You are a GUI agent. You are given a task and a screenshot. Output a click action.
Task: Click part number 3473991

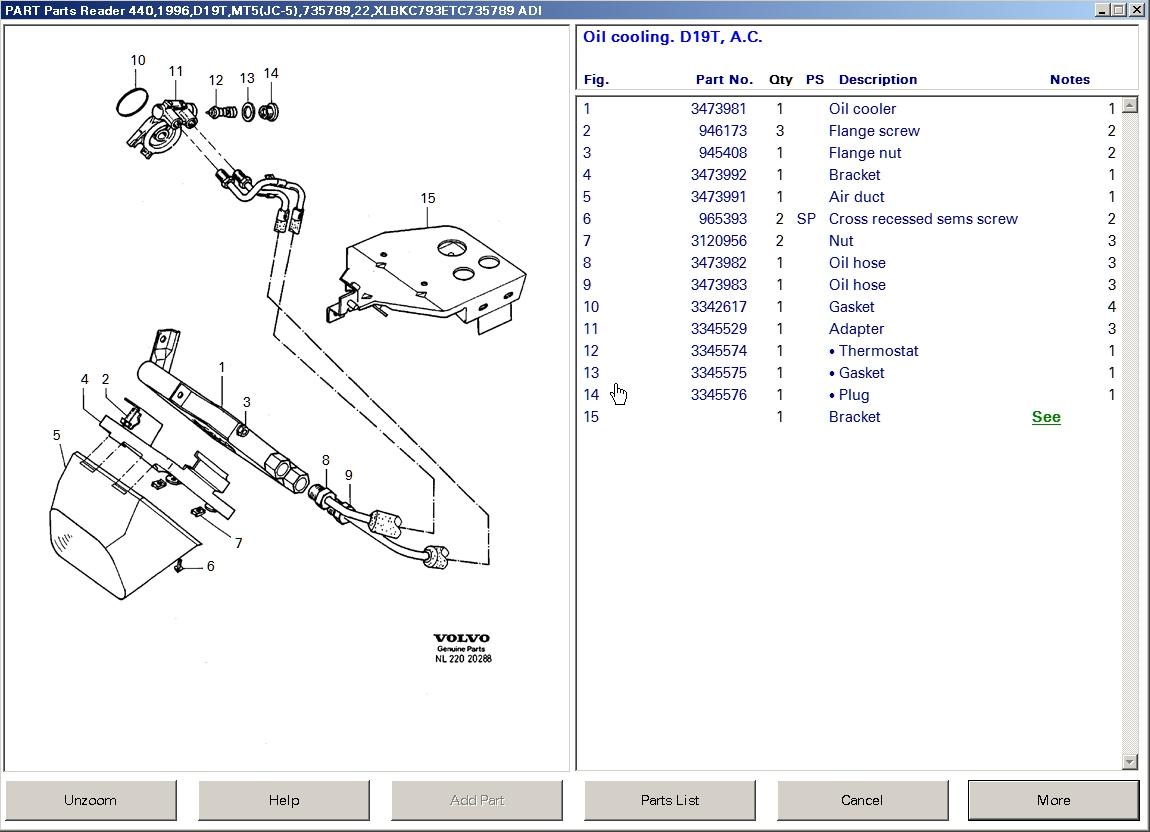[x=718, y=197]
